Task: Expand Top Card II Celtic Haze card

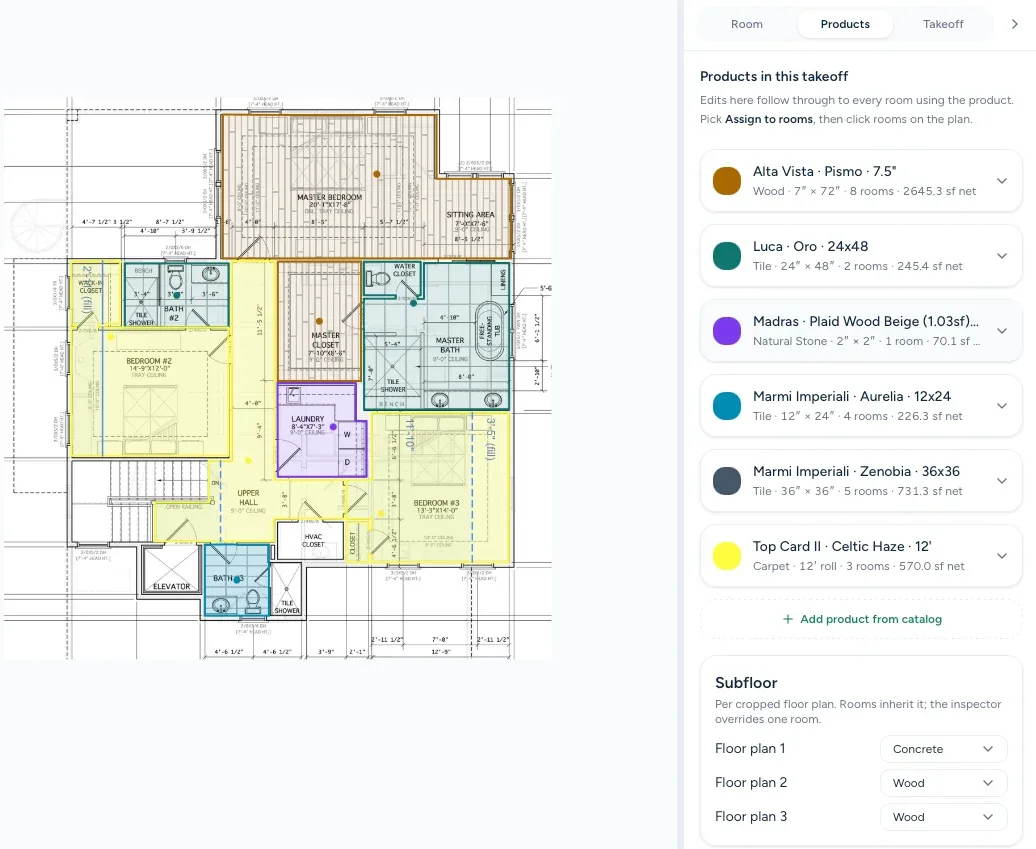Action: 1002,556
